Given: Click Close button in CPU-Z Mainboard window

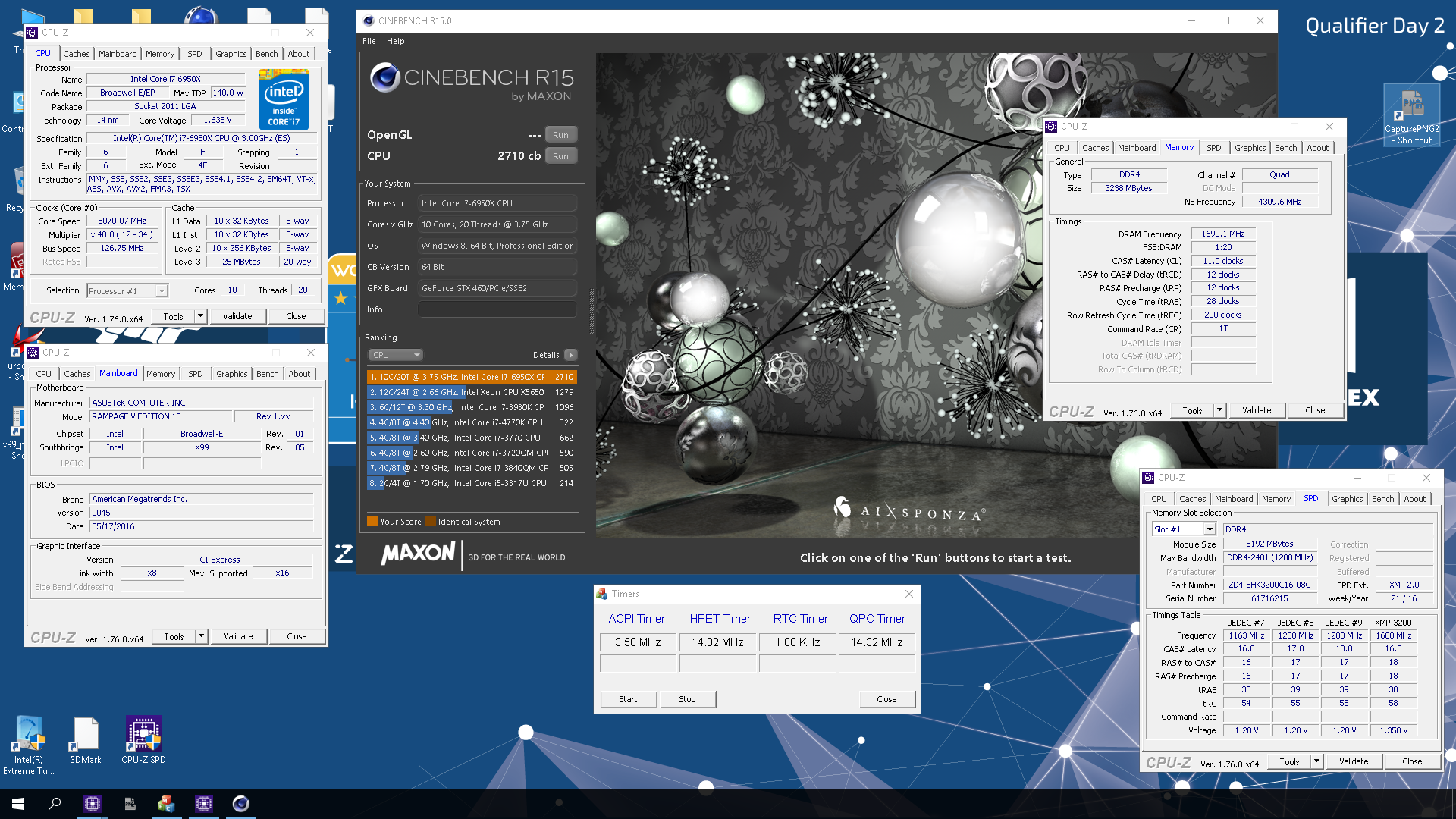Looking at the screenshot, I should (x=297, y=636).
